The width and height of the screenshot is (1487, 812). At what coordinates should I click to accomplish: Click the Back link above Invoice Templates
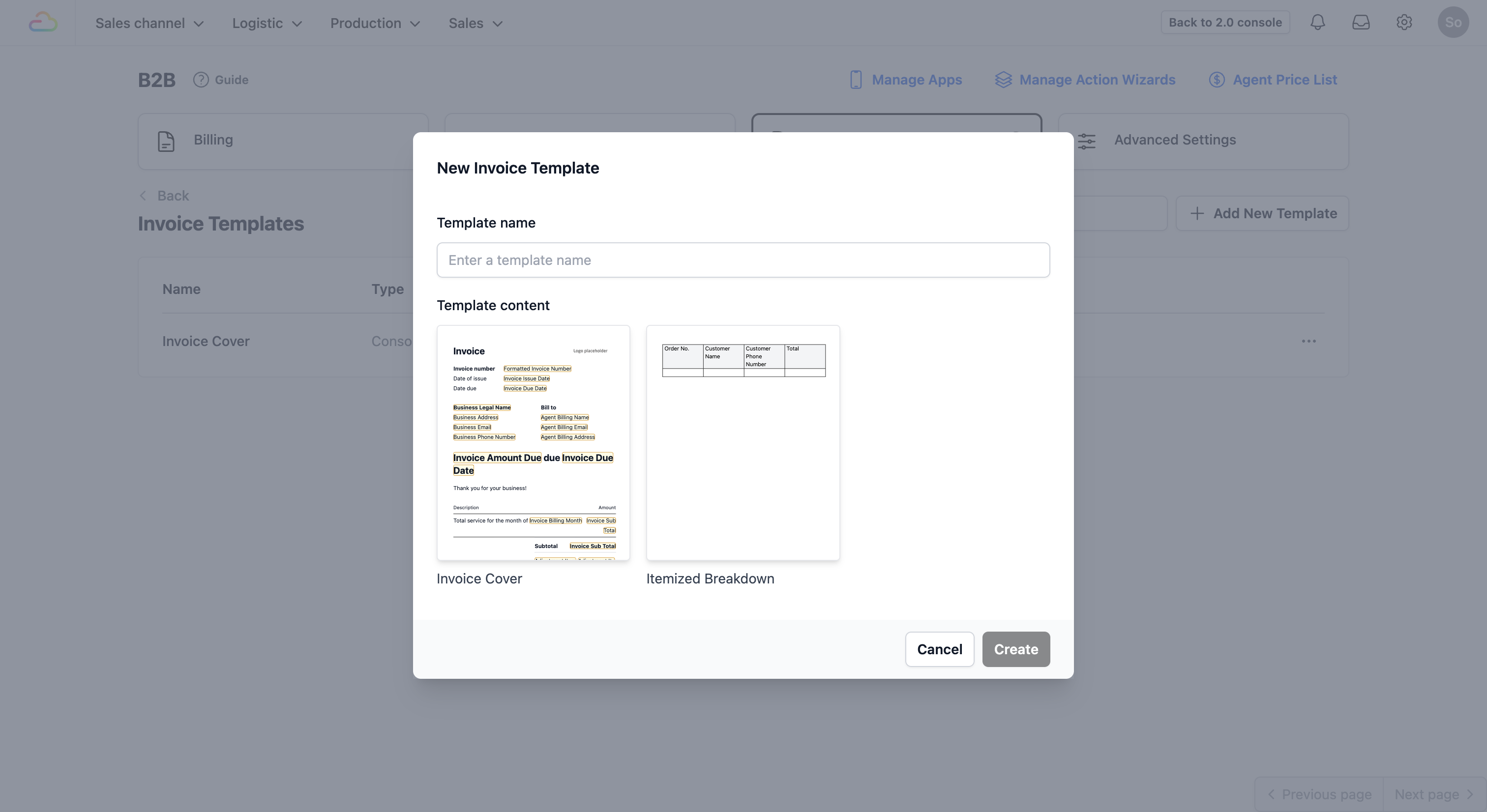164,196
